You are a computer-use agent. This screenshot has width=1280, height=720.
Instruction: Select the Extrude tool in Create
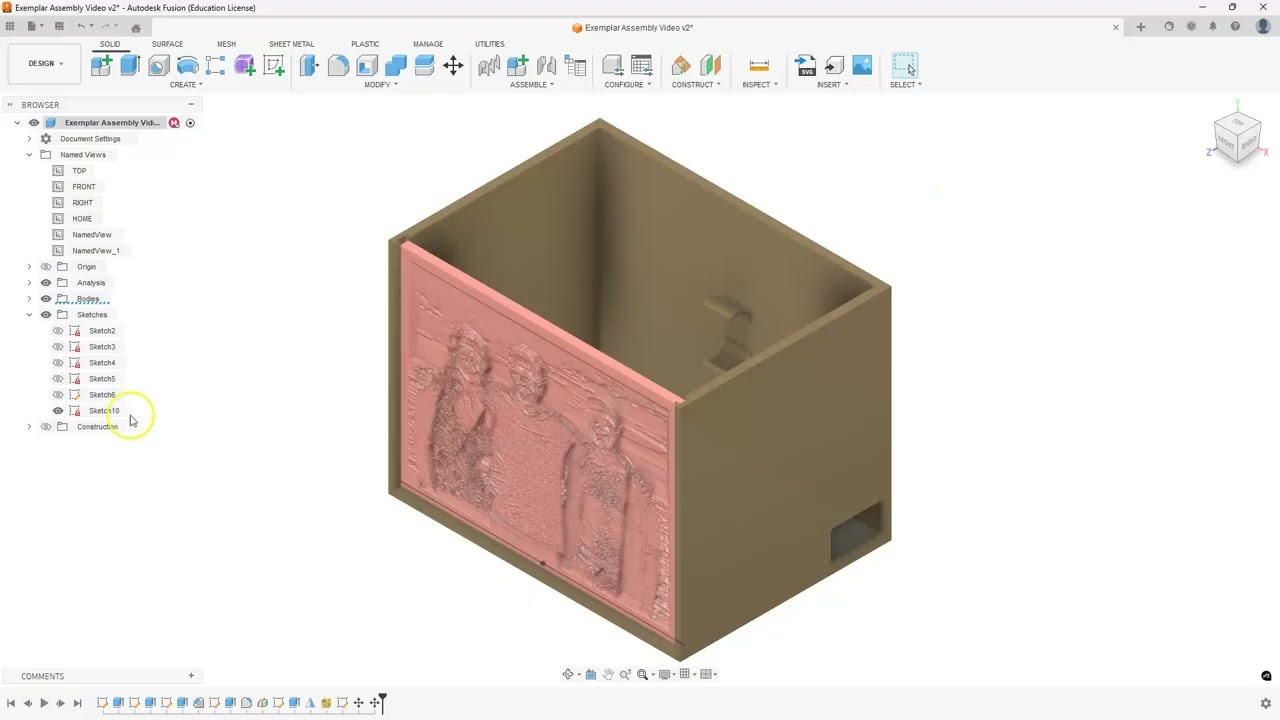(130, 66)
